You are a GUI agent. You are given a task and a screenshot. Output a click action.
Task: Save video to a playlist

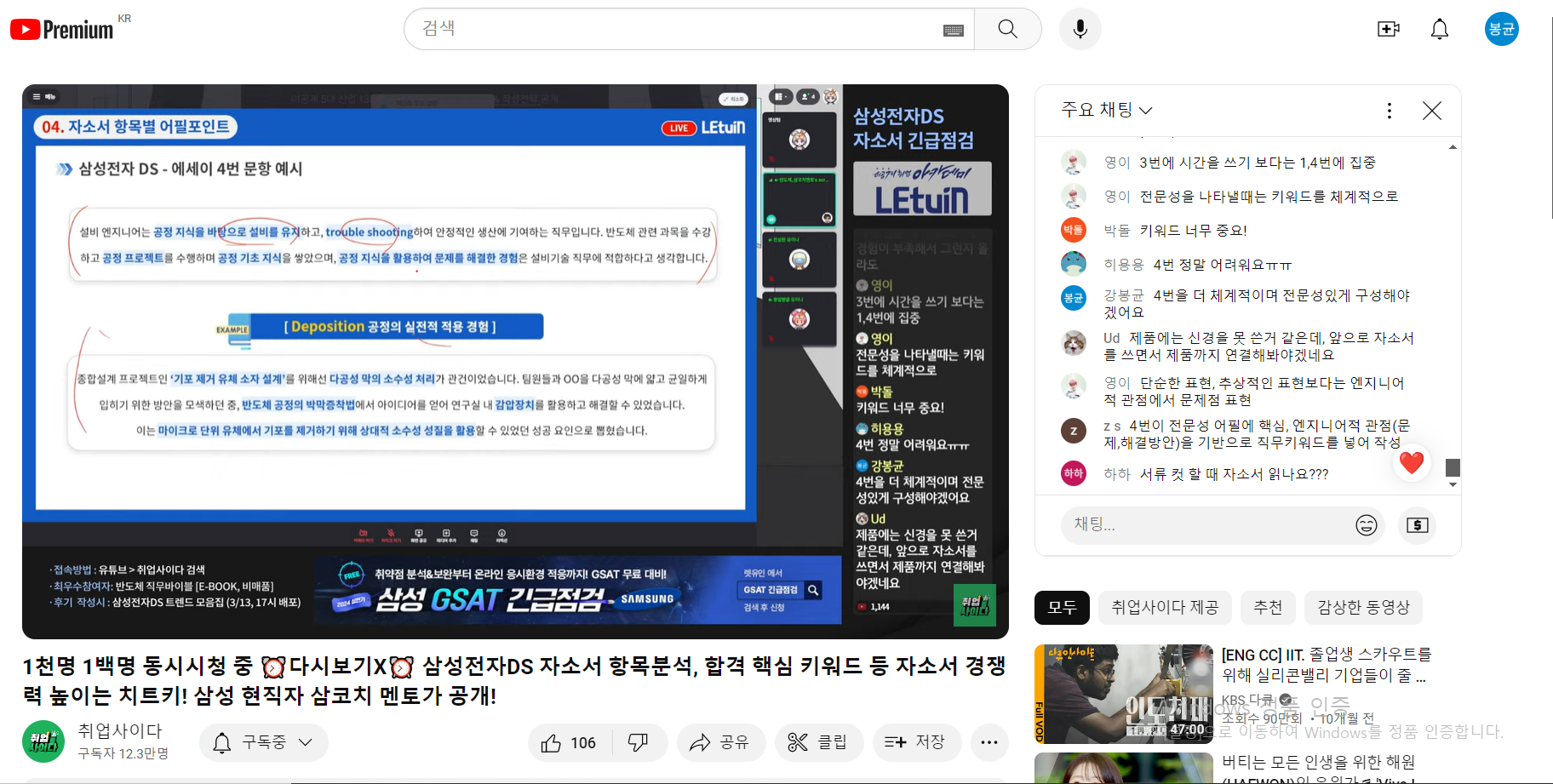pyautogui.click(x=914, y=743)
